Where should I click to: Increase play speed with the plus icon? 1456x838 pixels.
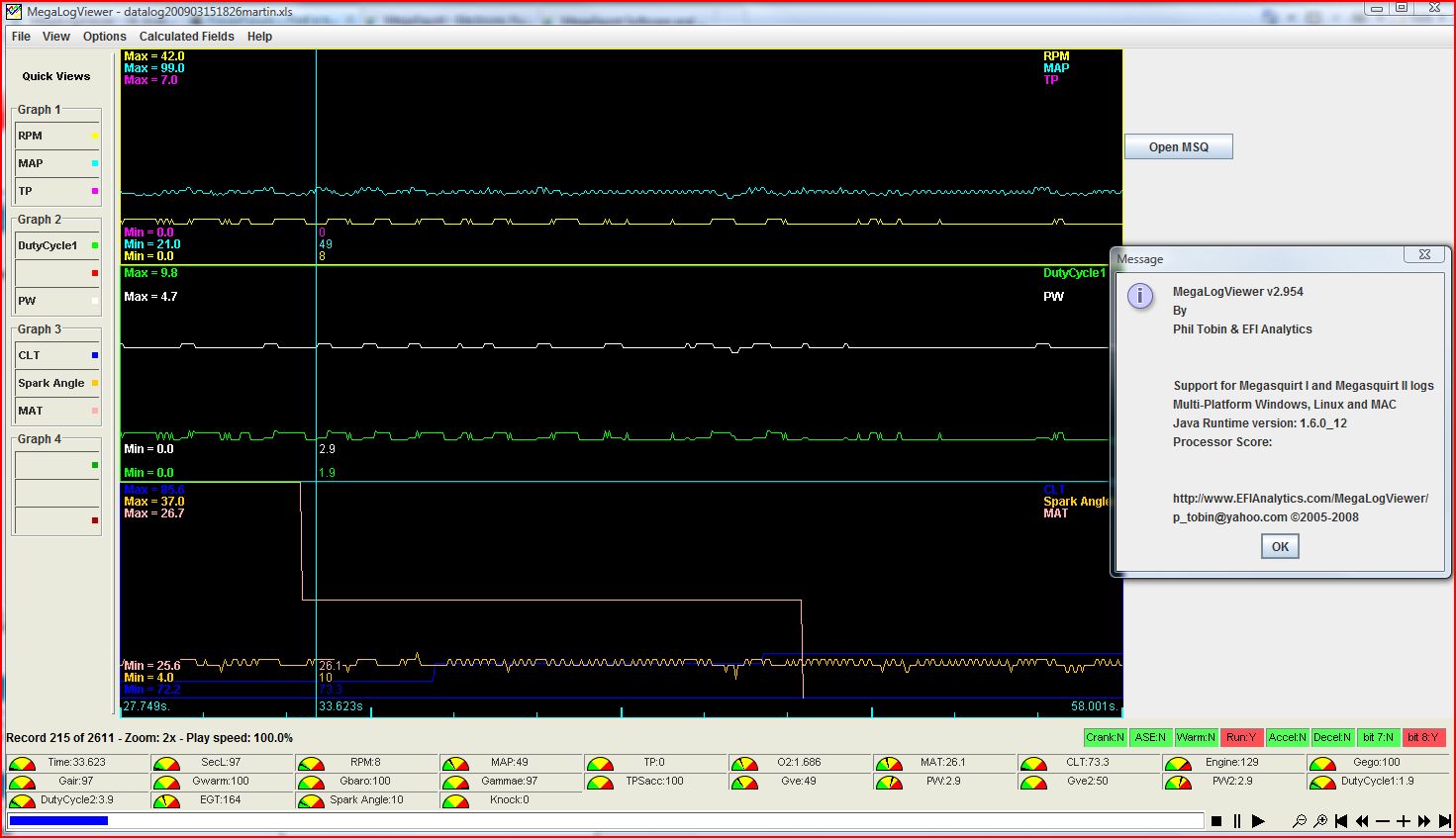[1404, 821]
